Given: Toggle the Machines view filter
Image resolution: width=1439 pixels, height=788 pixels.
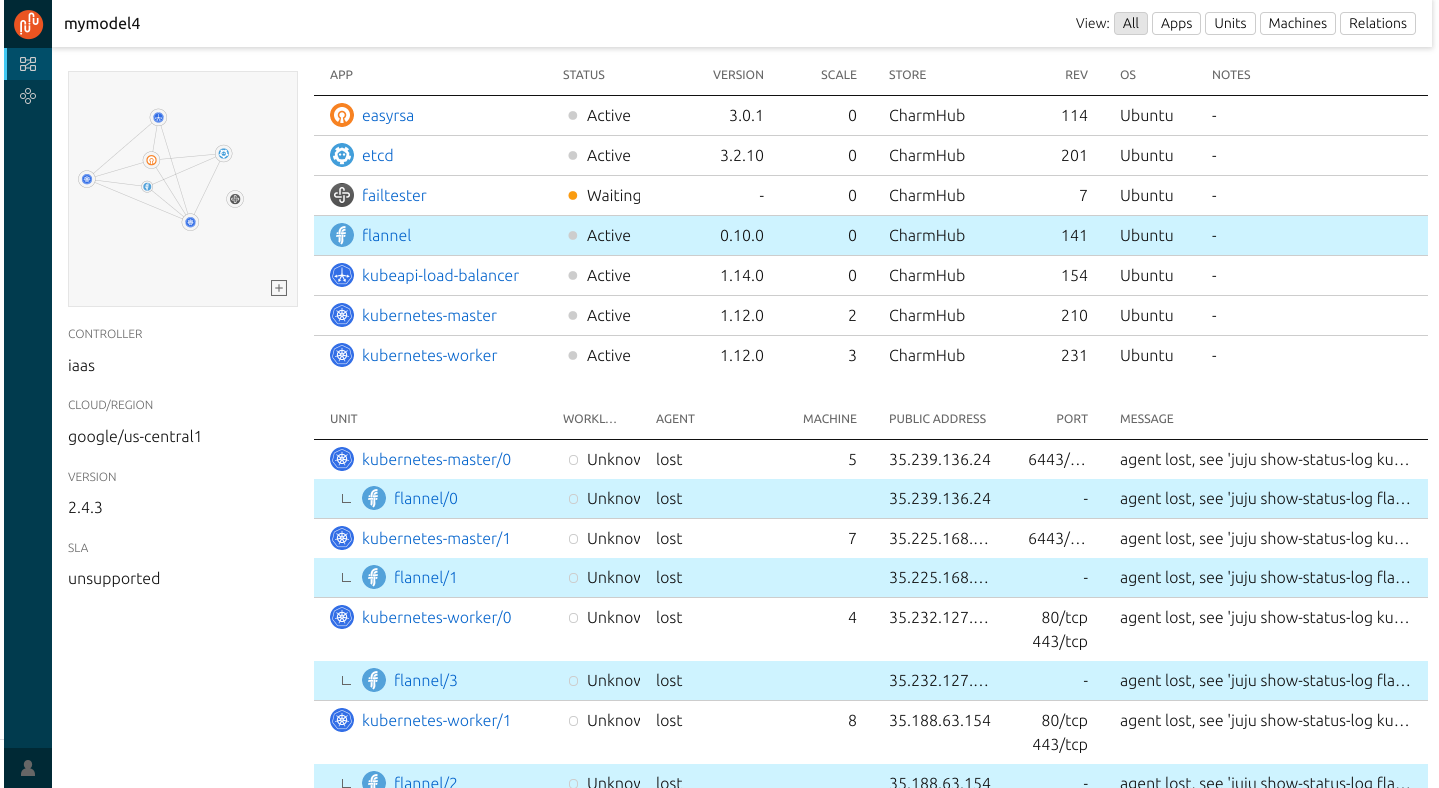Looking at the screenshot, I should click(x=1297, y=23).
